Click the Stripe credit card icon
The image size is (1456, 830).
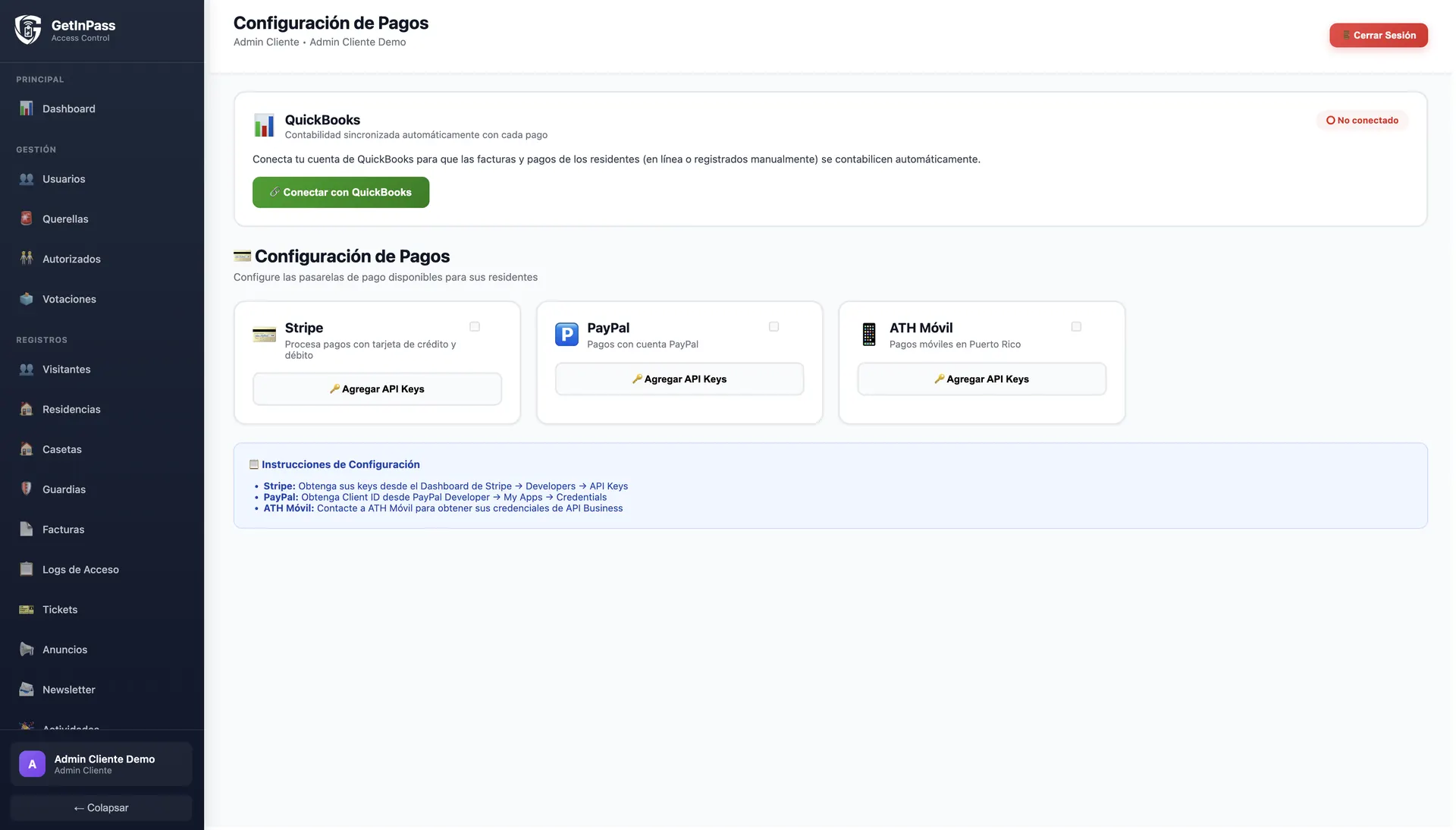[x=265, y=334]
